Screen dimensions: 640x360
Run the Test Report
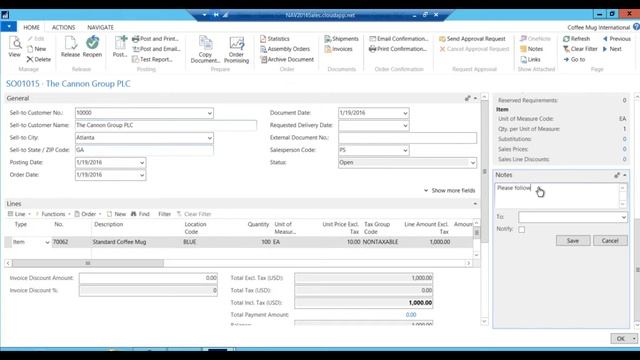pyautogui.click(x=152, y=59)
